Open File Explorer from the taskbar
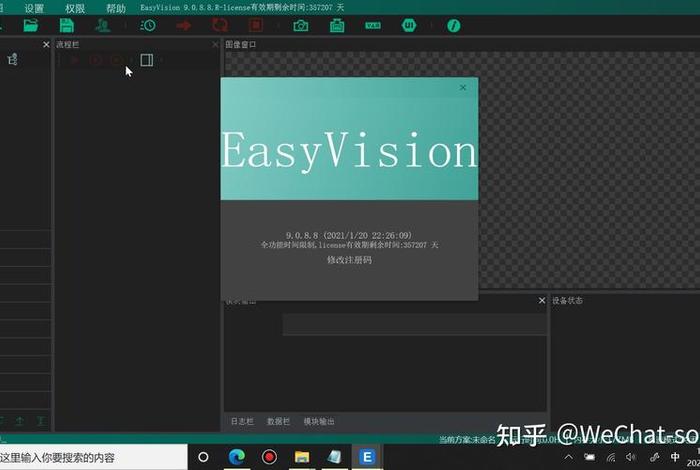 [302, 457]
